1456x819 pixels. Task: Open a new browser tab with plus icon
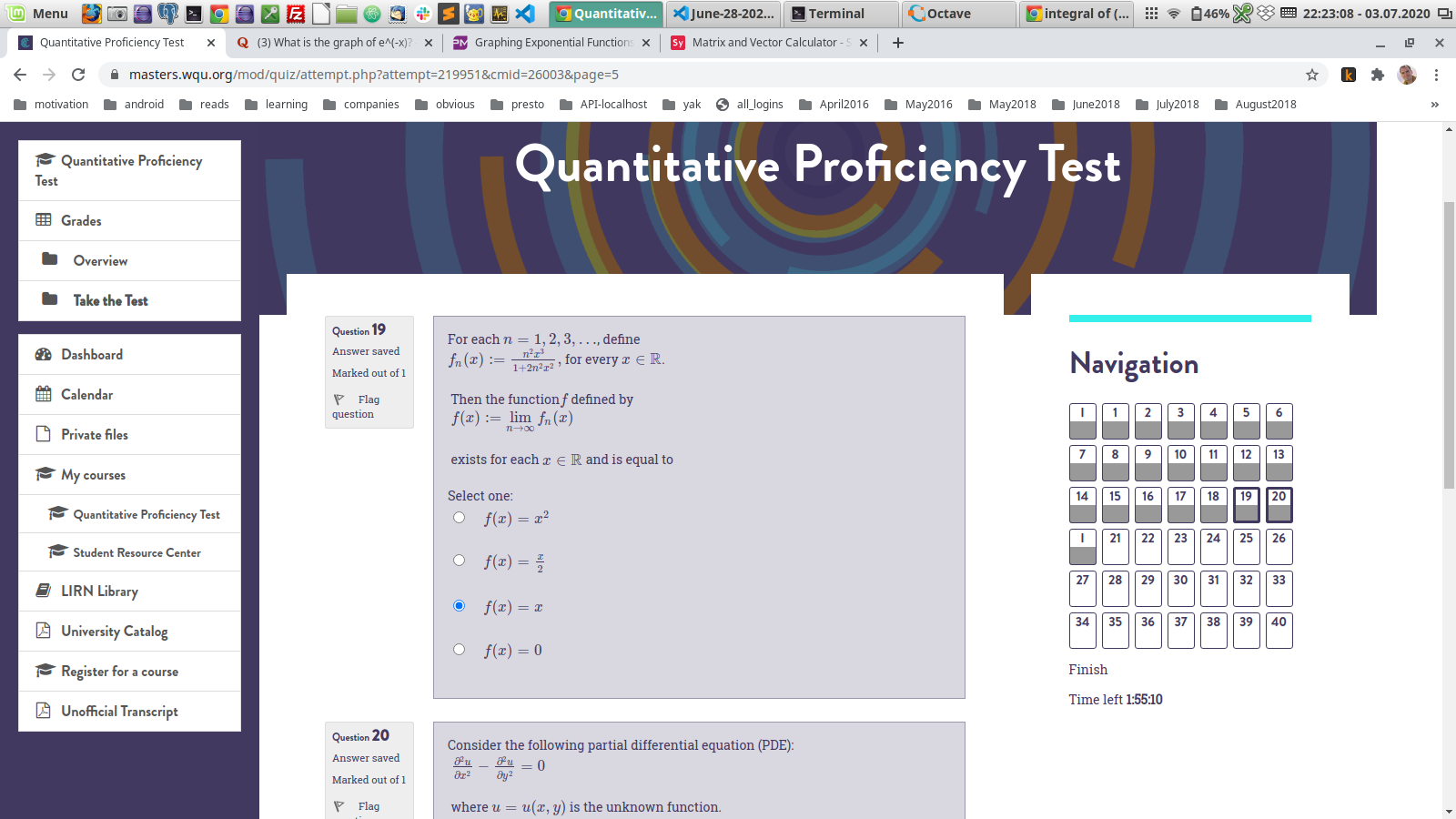pos(897,43)
